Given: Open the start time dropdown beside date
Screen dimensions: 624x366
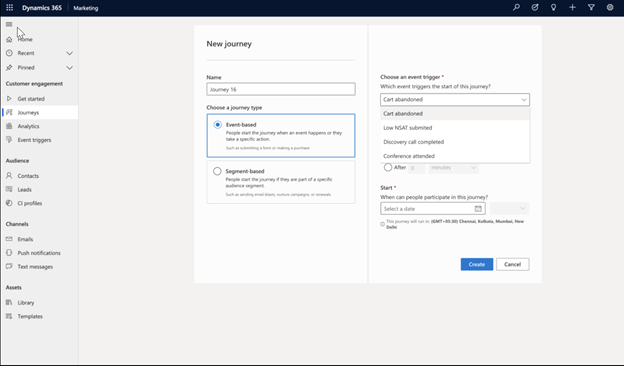Looking at the screenshot, I should (510, 208).
